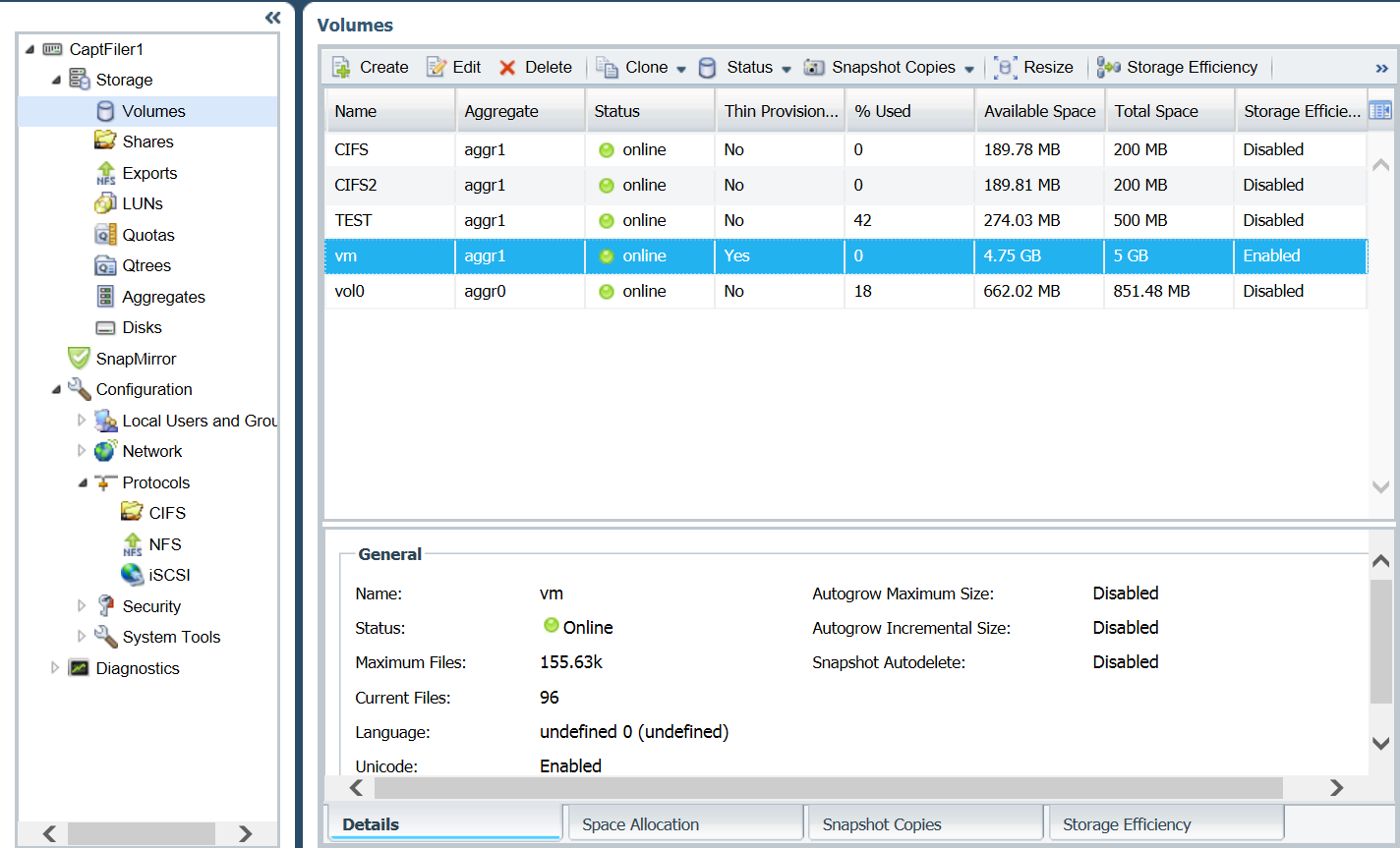Switch to the Space Allocation tab
Viewport: 1400px width, 848px height.
(684, 823)
